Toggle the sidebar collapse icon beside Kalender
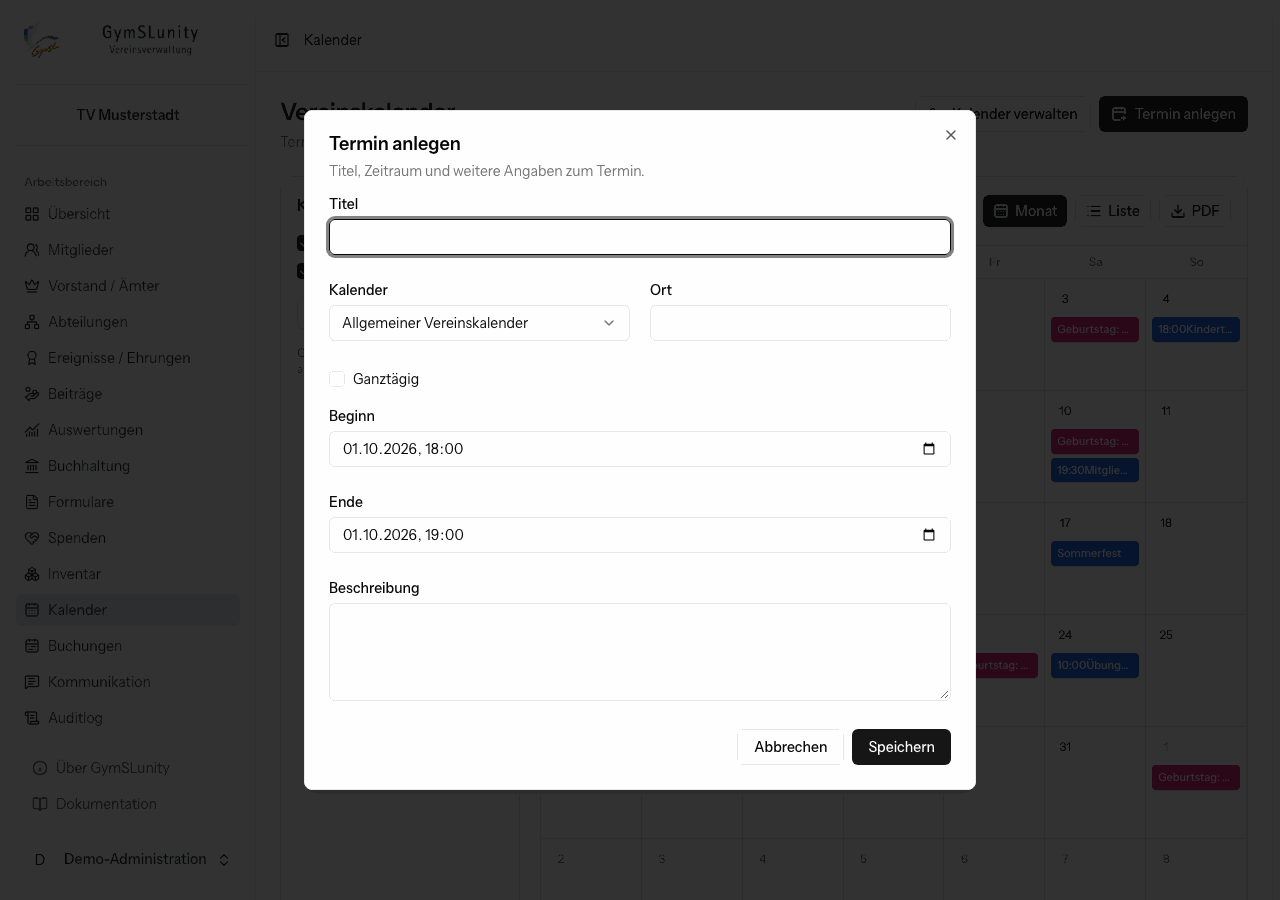1280x900 pixels. [x=282, y=40]
